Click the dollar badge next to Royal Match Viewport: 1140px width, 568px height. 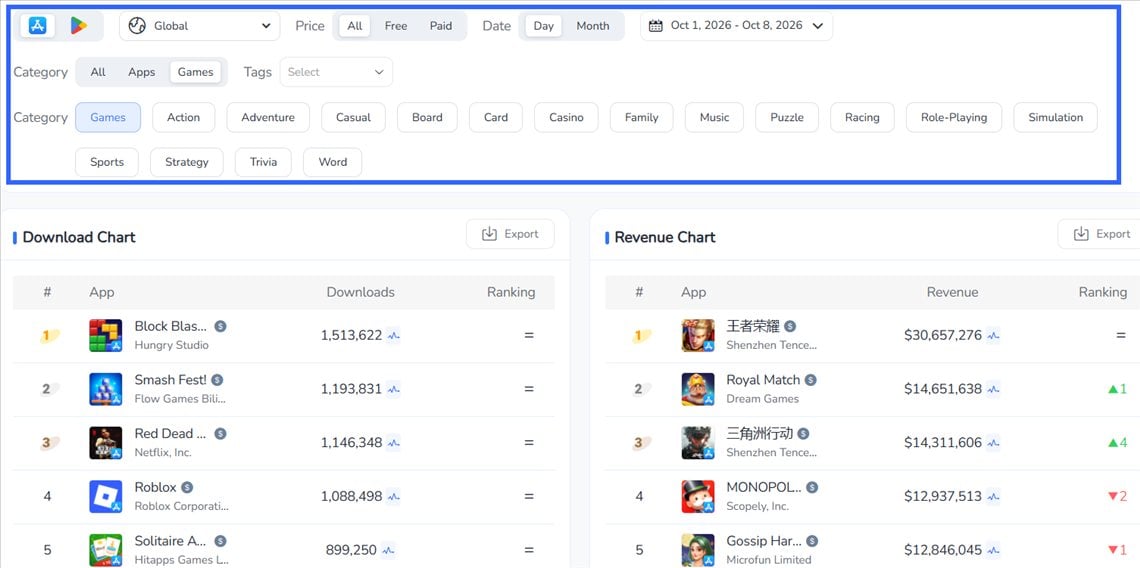pyautogui.click(x=811, y=380)
